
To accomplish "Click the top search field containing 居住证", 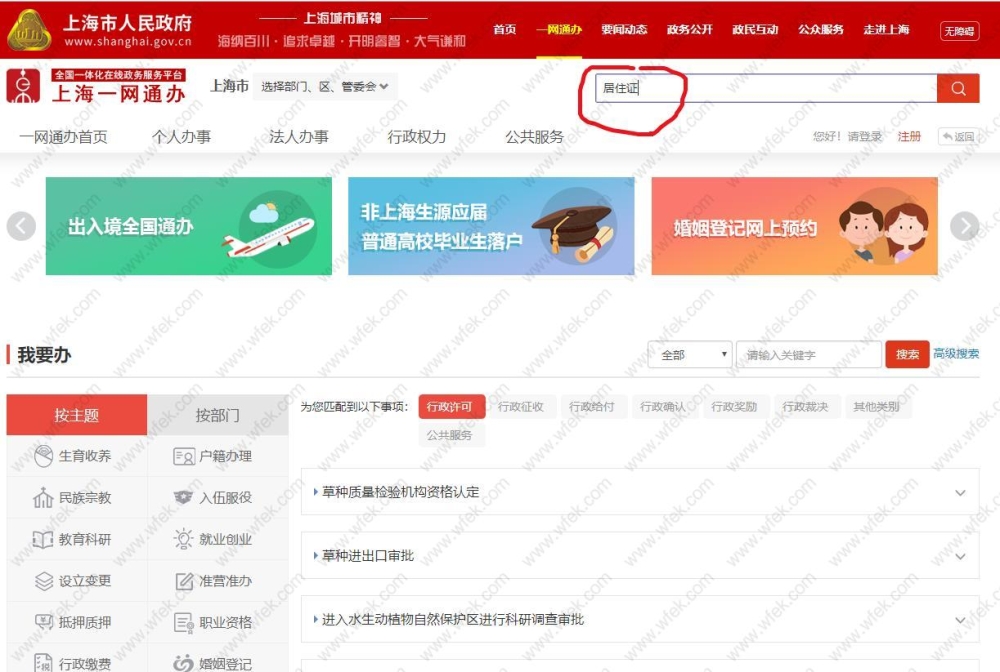I will coord(766,88).
